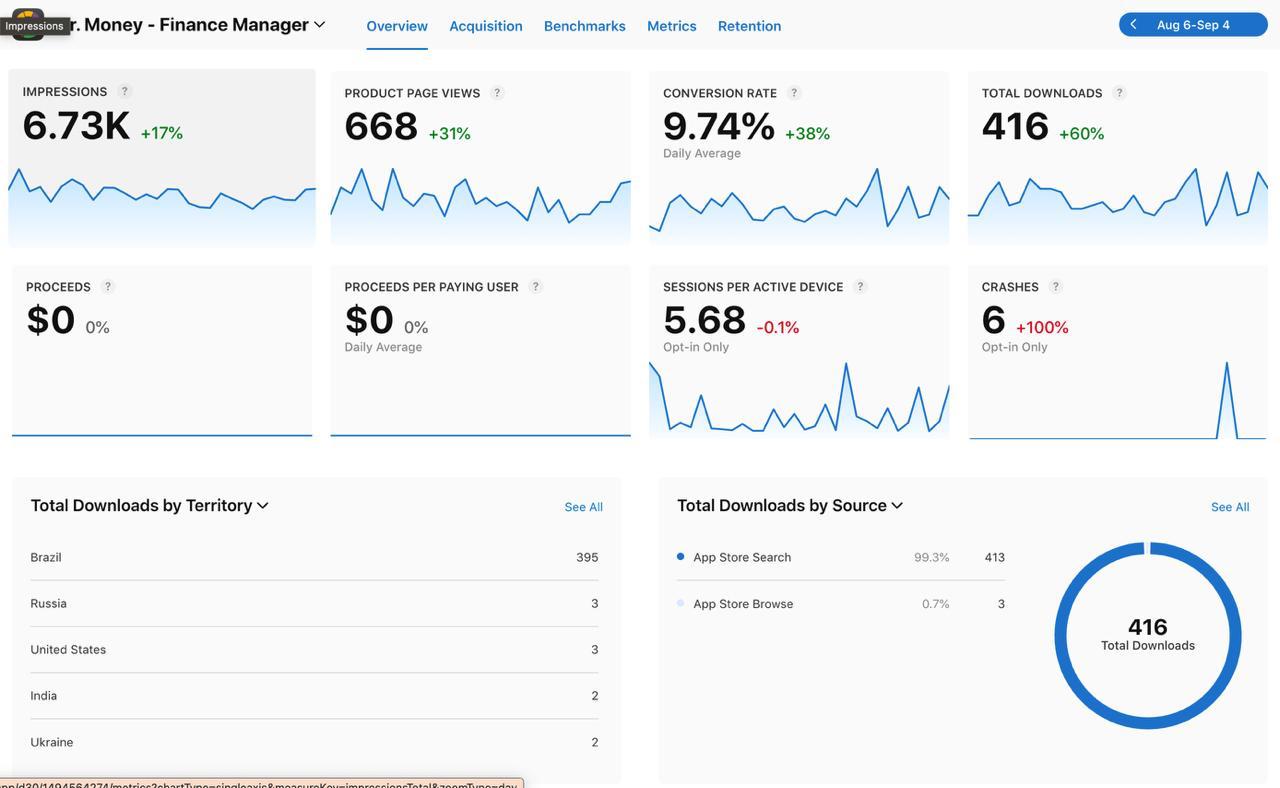Switch to the Acquisition tab
The width and height of the screenshot is (1280, 788).
(x=485, y=26)
